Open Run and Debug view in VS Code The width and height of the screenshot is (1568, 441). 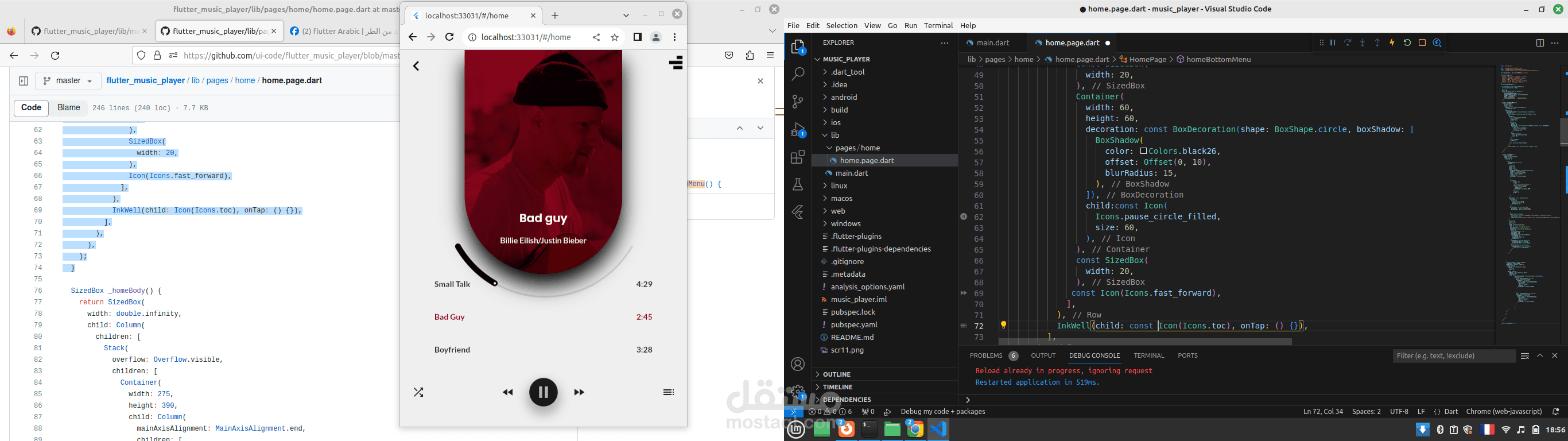(x=798, y=130)
